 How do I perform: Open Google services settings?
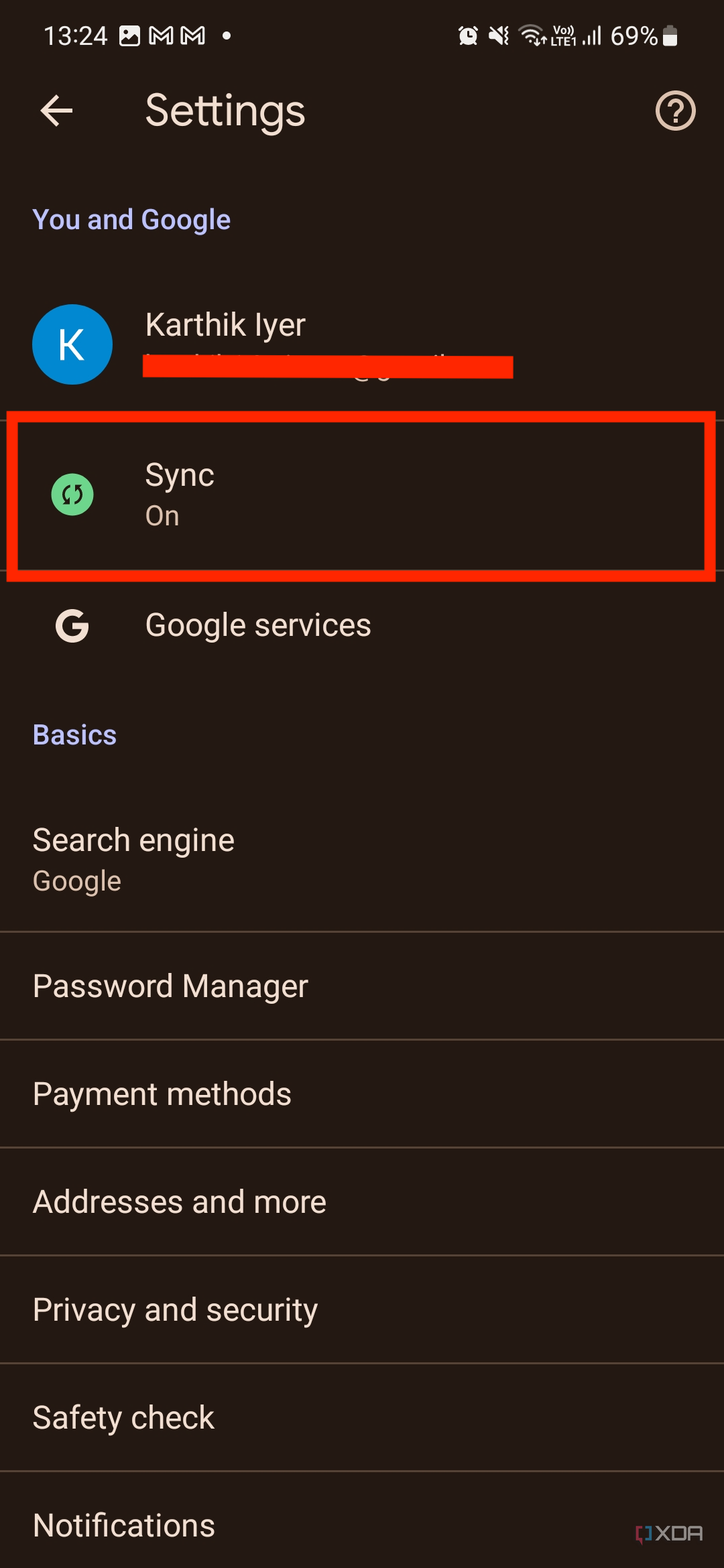pos(258,625)
